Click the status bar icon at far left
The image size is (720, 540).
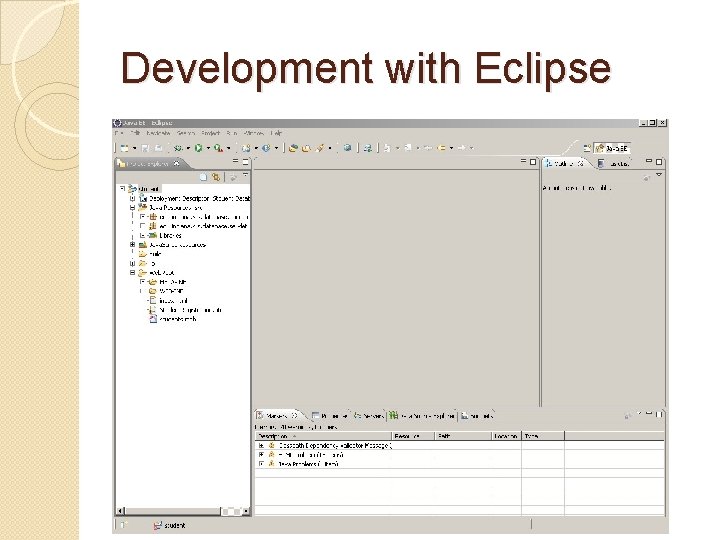pos(123,524)
